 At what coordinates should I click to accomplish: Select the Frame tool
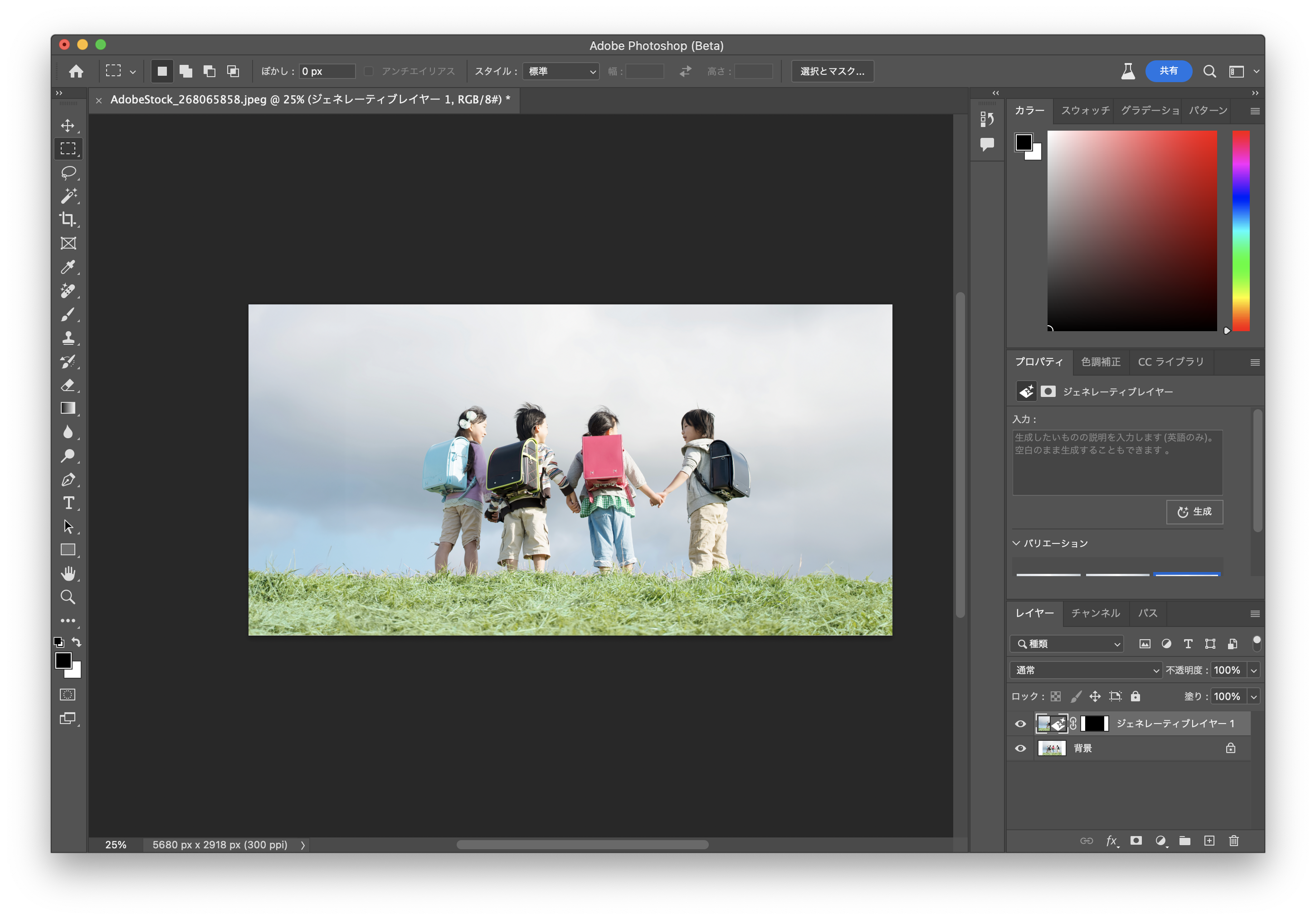coord(68,243)
